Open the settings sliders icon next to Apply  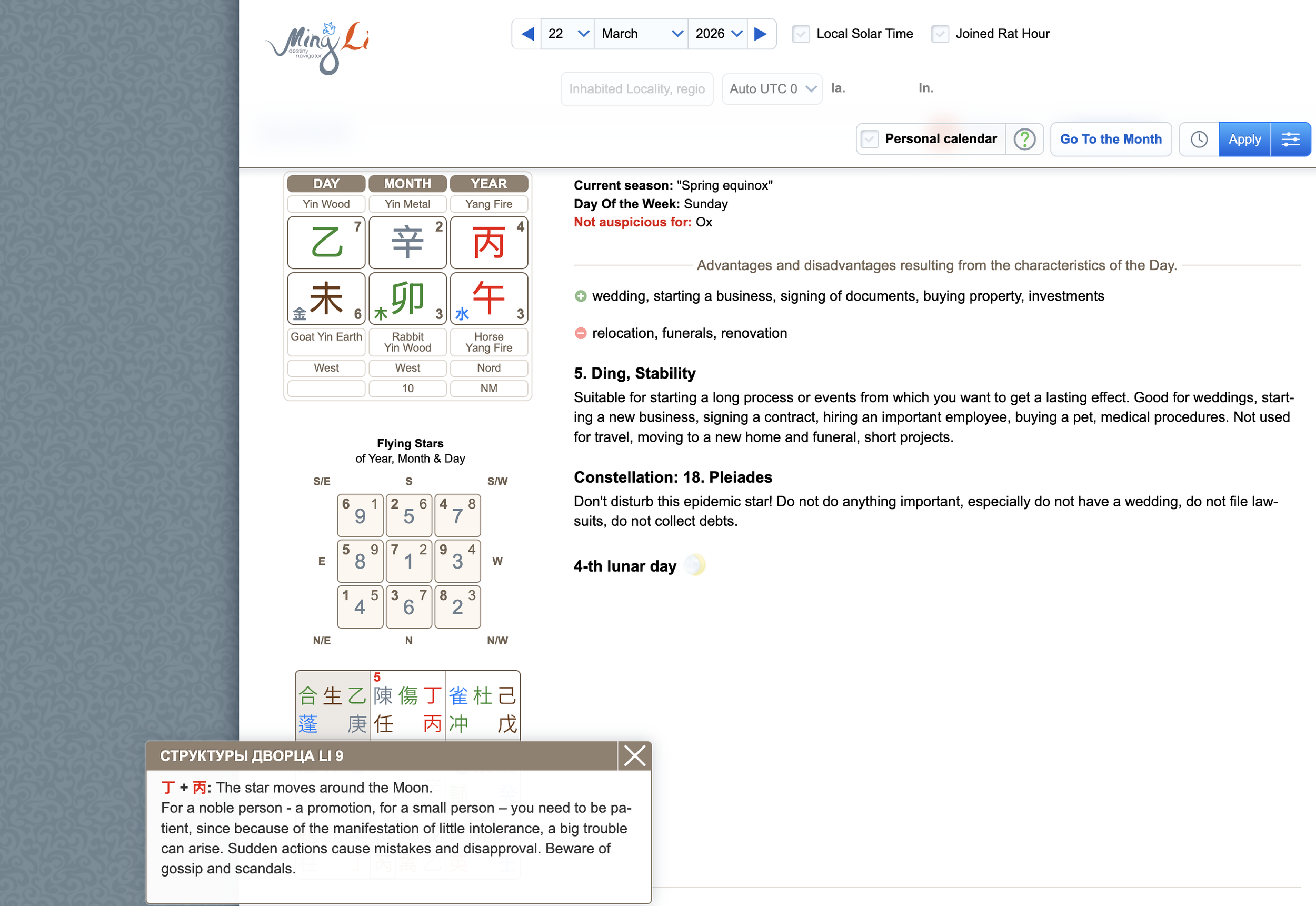point(1290,139)
